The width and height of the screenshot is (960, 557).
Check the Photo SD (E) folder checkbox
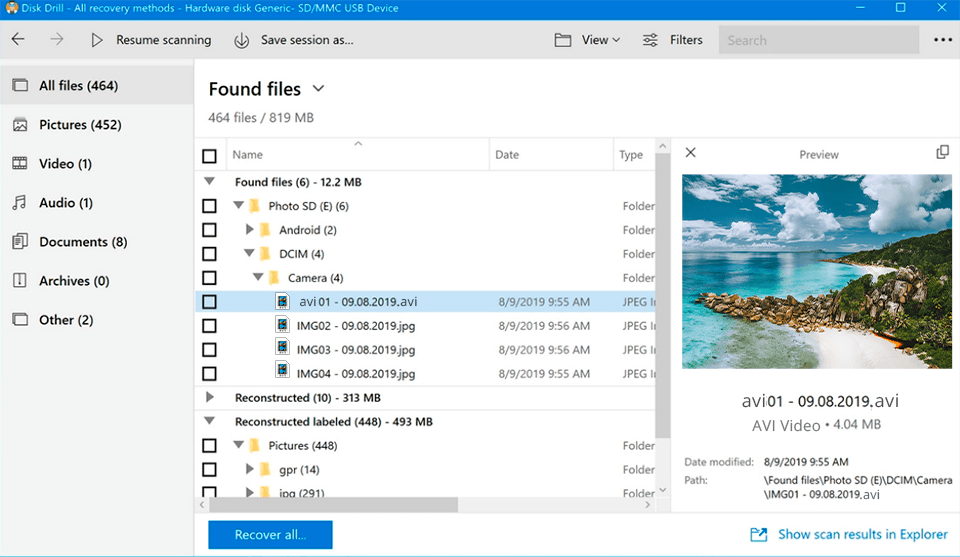pyautogui.click(x=209, y=206)
